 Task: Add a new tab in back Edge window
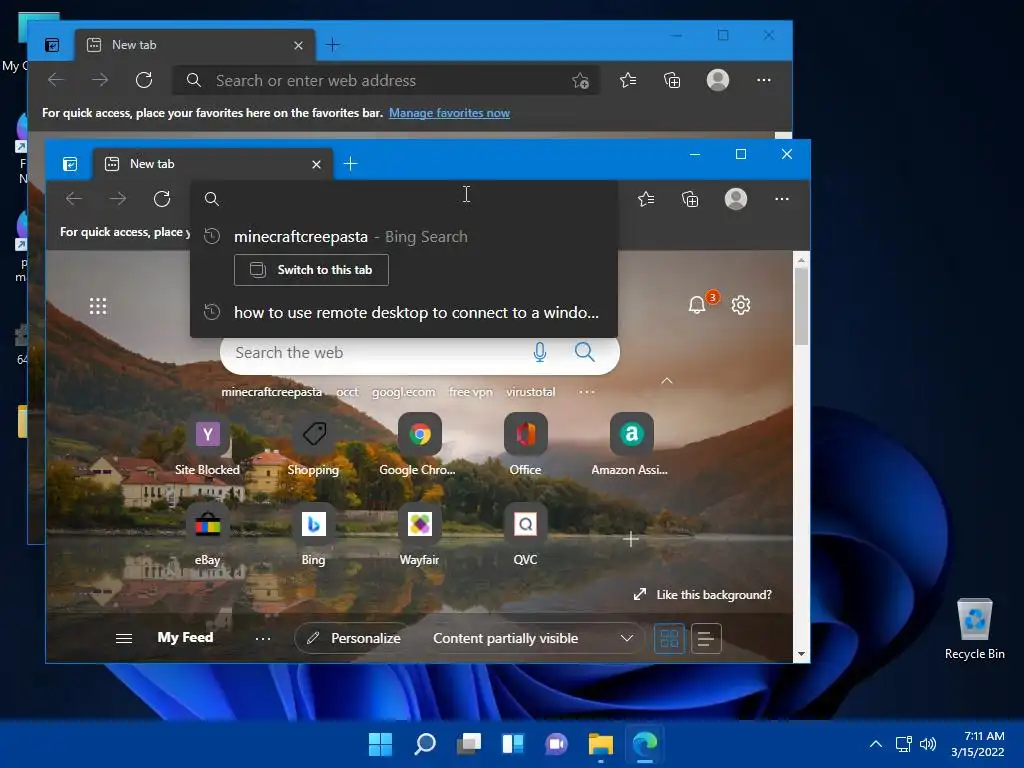click(x=332, y=45)
